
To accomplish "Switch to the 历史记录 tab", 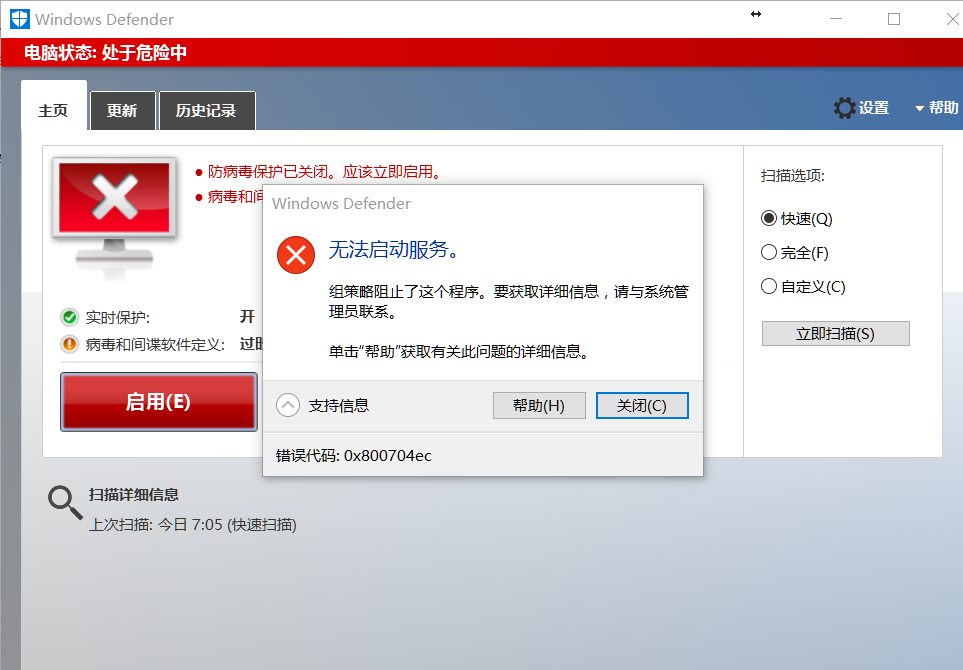I will point(206,111).
